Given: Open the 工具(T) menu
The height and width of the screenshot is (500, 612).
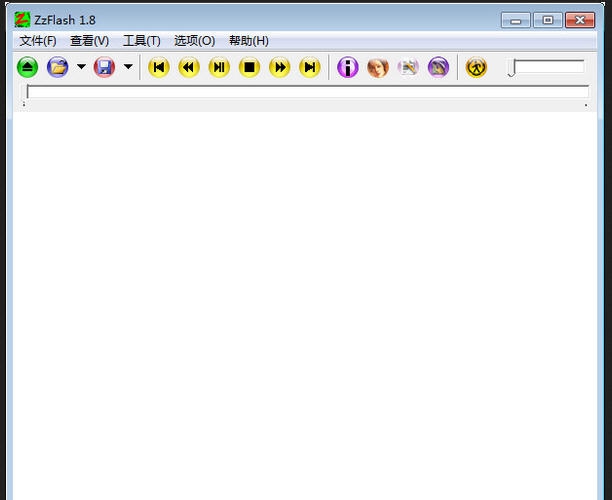Looking at the screenshot, I should [x=142, y=41].
